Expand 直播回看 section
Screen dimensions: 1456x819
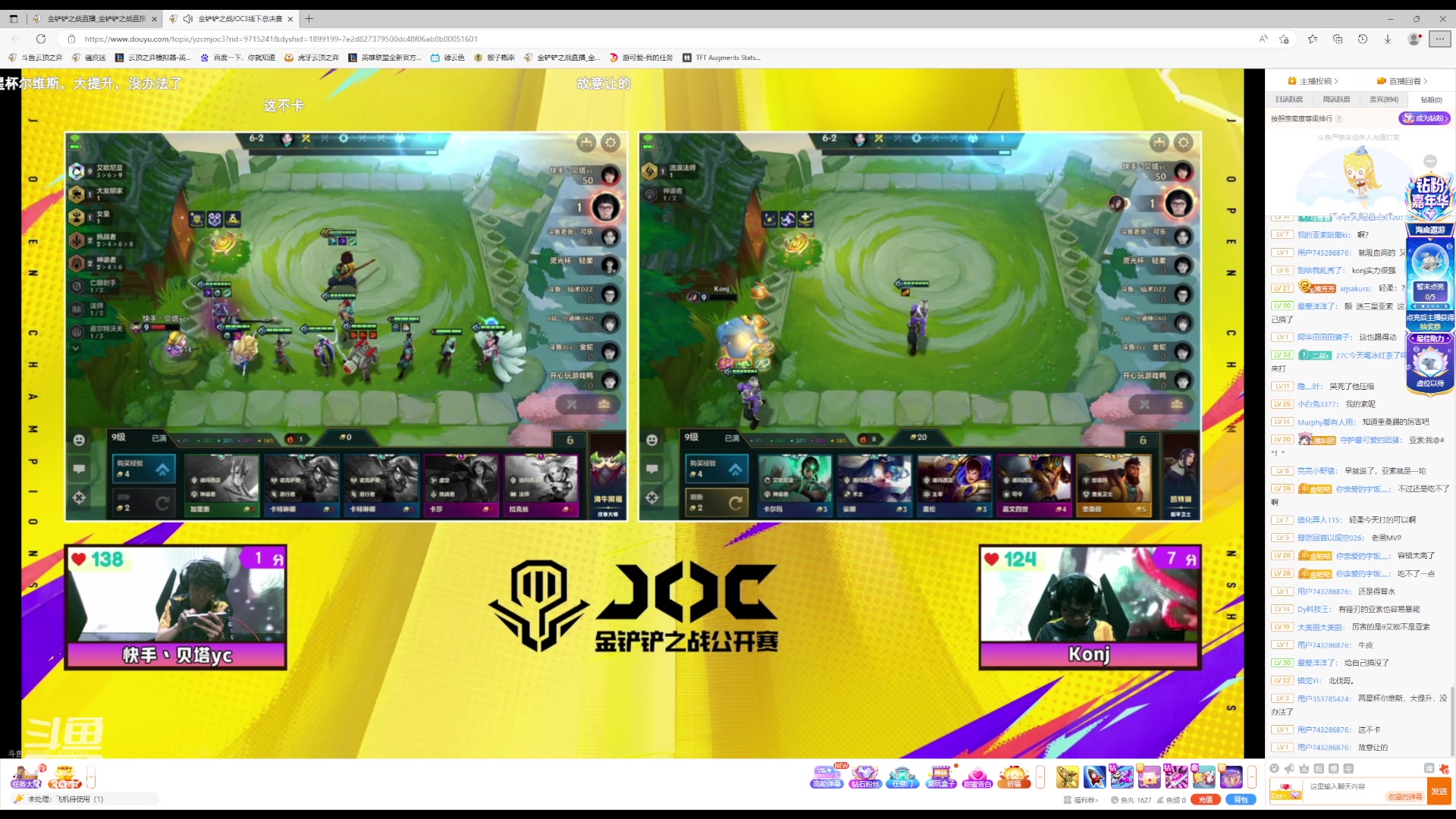[x=1402, y=81]
